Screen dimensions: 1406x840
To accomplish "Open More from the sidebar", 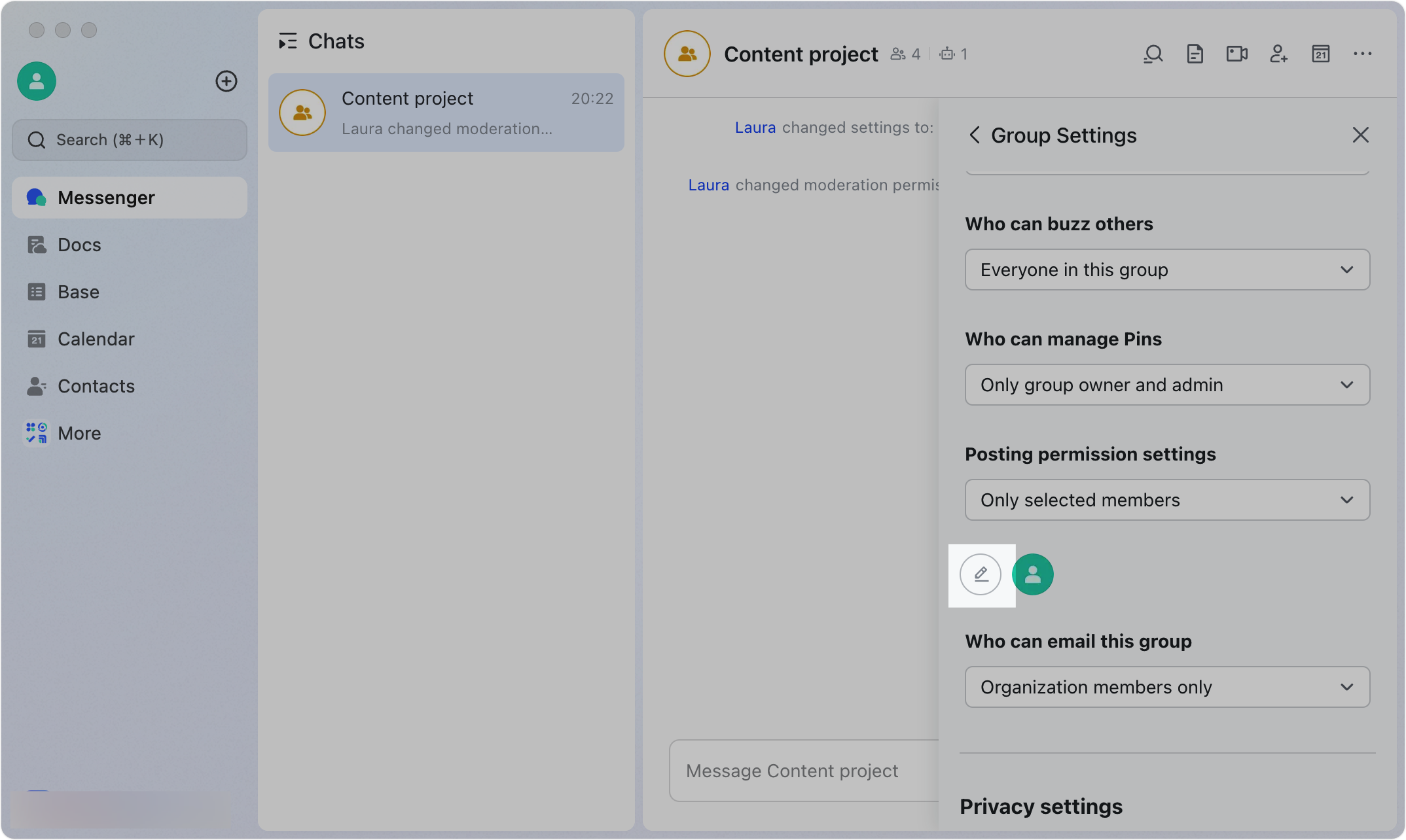I will pyautogui.click(x=130, y=433).
